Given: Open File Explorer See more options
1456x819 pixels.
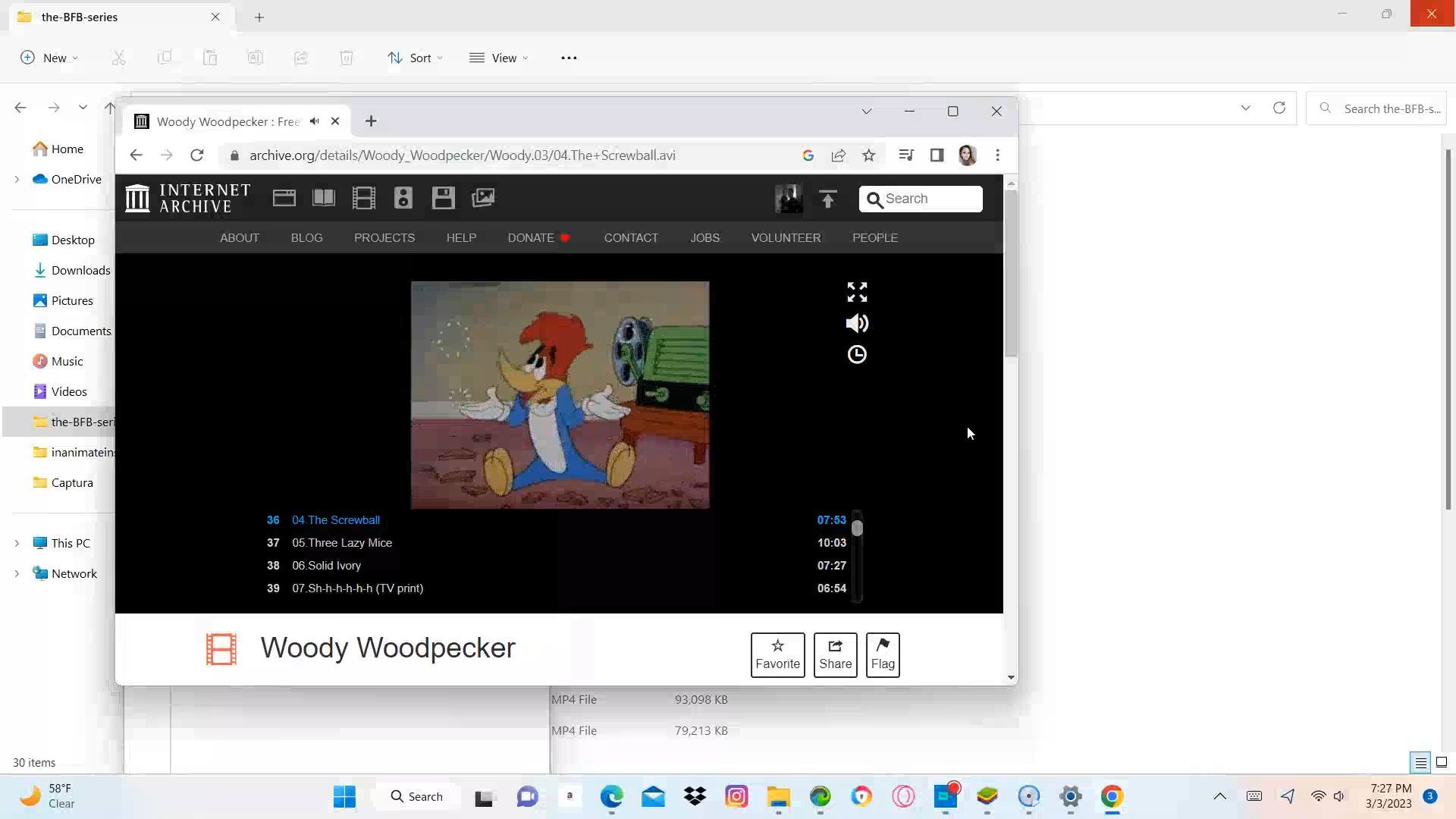Looking at the screenshot, I should click(x=569, y=58).
